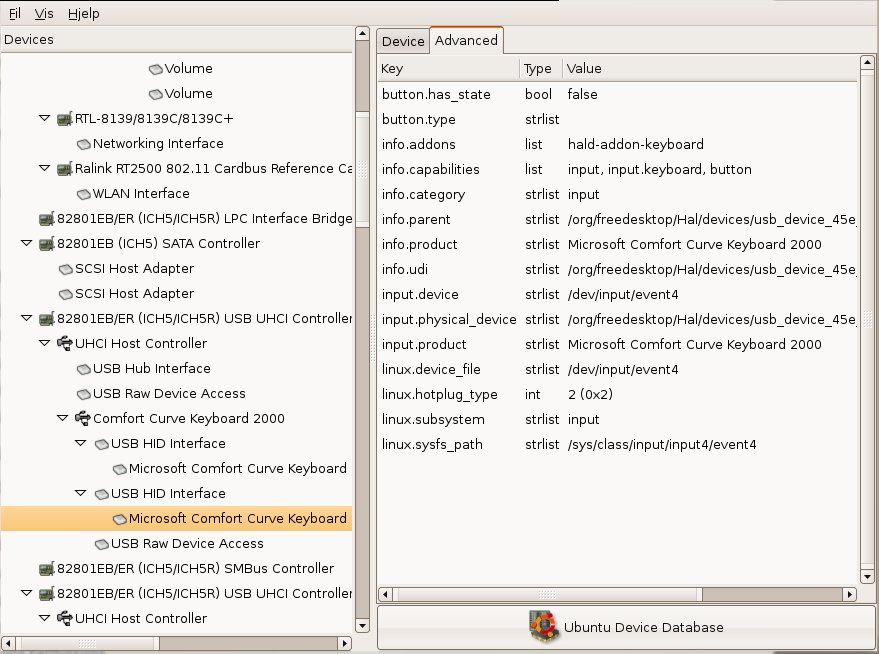Sort by the Key column header
879x654 pixels.
coord(449,68)
